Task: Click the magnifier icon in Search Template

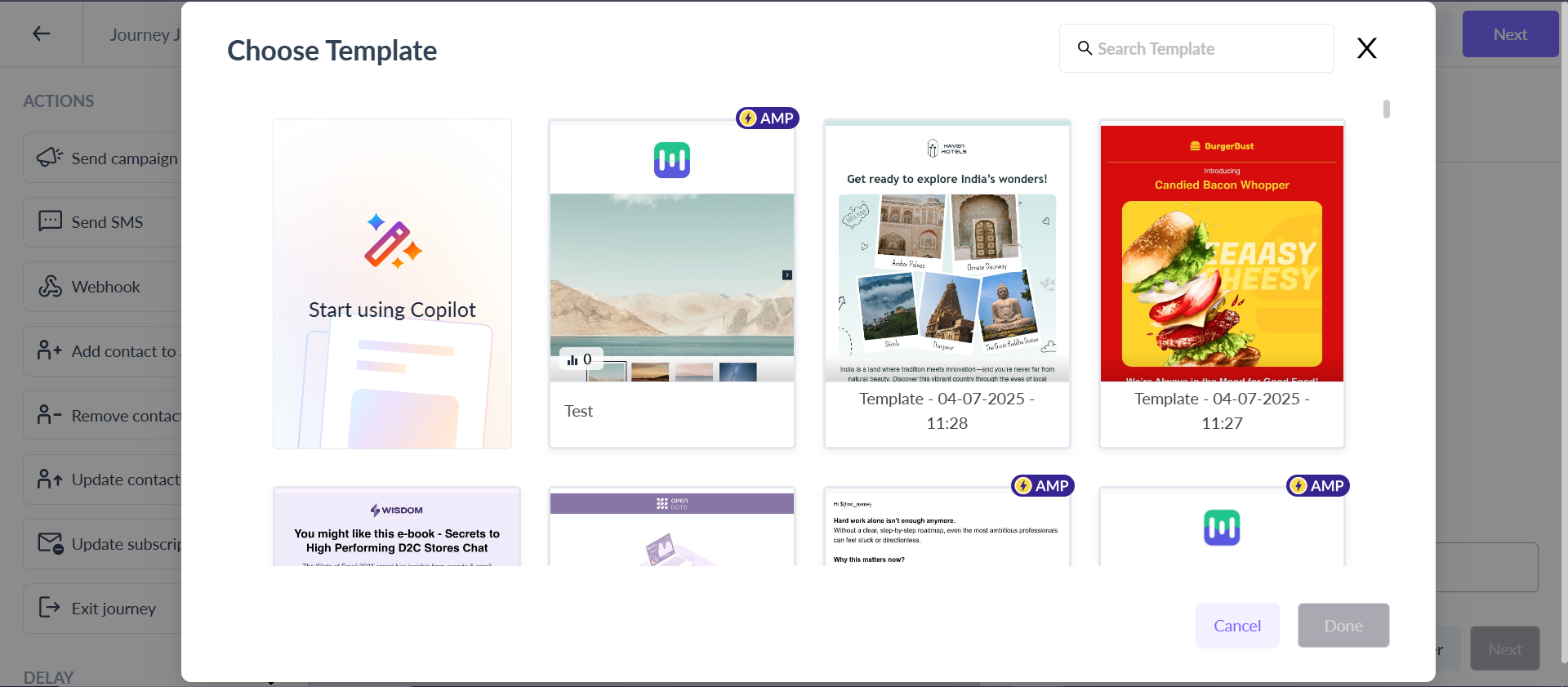Action: pos(1085,48)
